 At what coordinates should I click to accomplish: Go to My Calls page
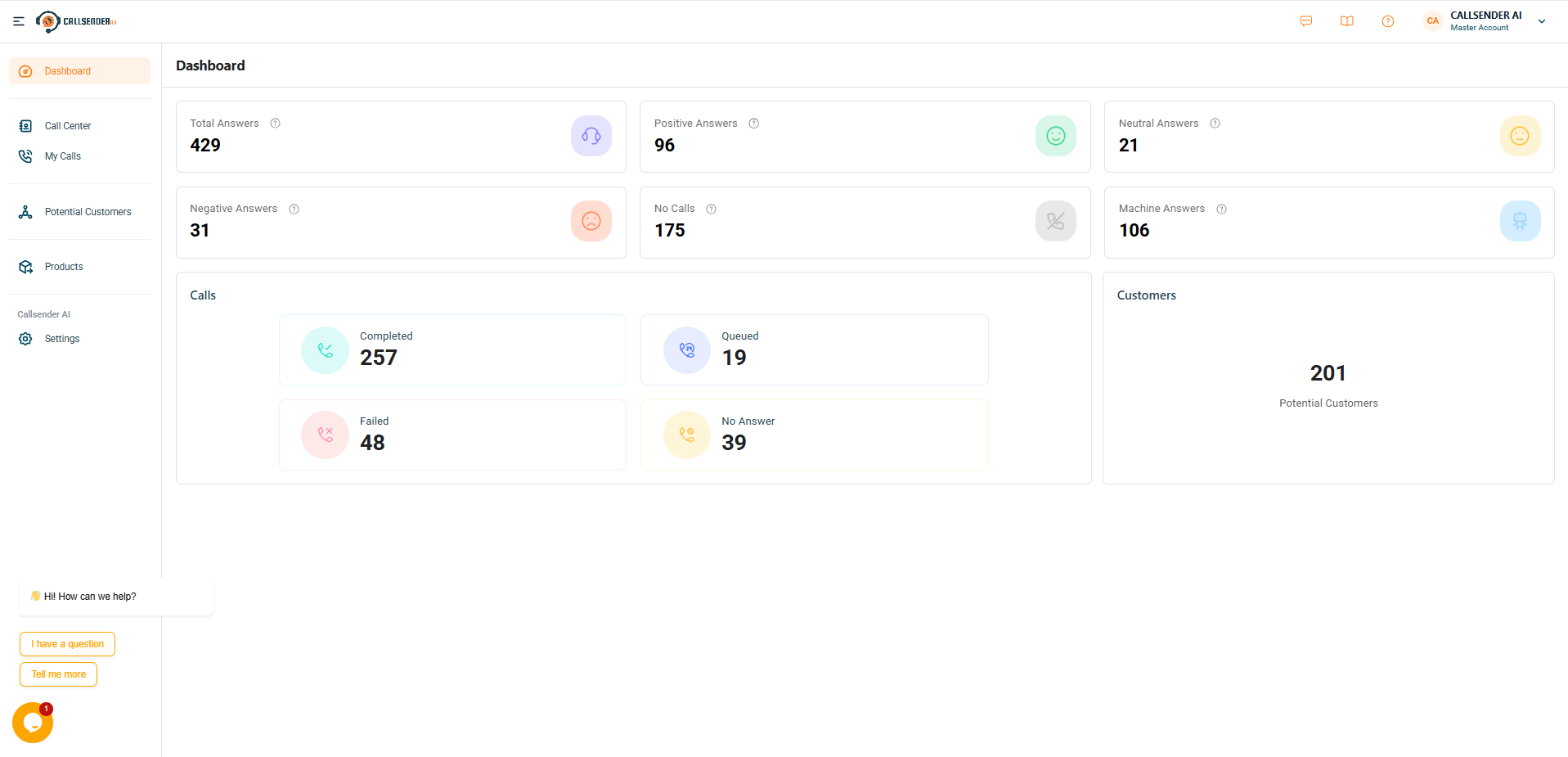coord(62,156)
